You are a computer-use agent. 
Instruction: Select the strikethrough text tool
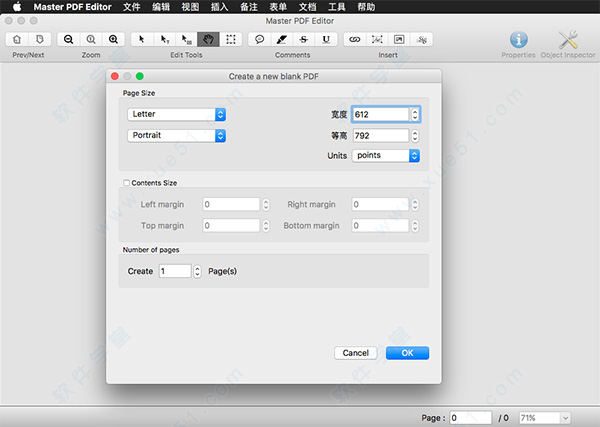pyautogui.click(x=304, y=39)
